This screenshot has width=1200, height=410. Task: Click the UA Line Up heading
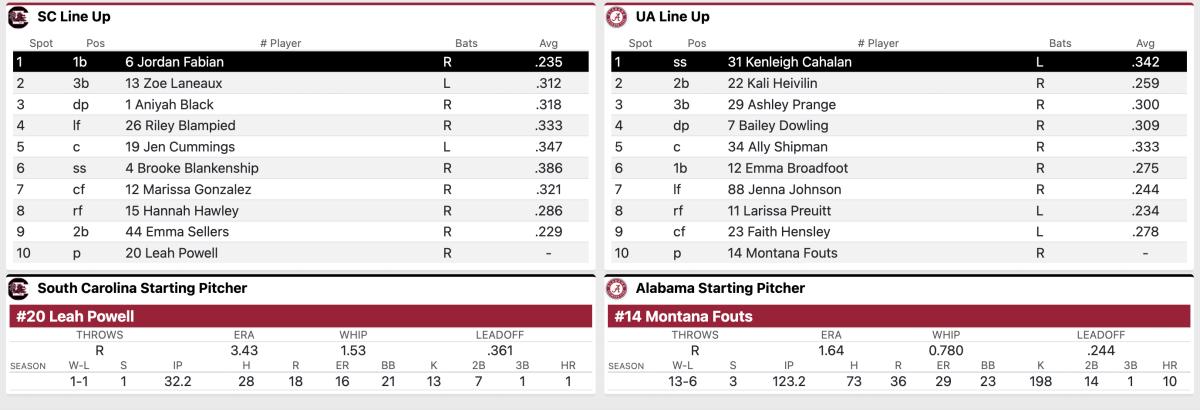(x=673, y=17)
